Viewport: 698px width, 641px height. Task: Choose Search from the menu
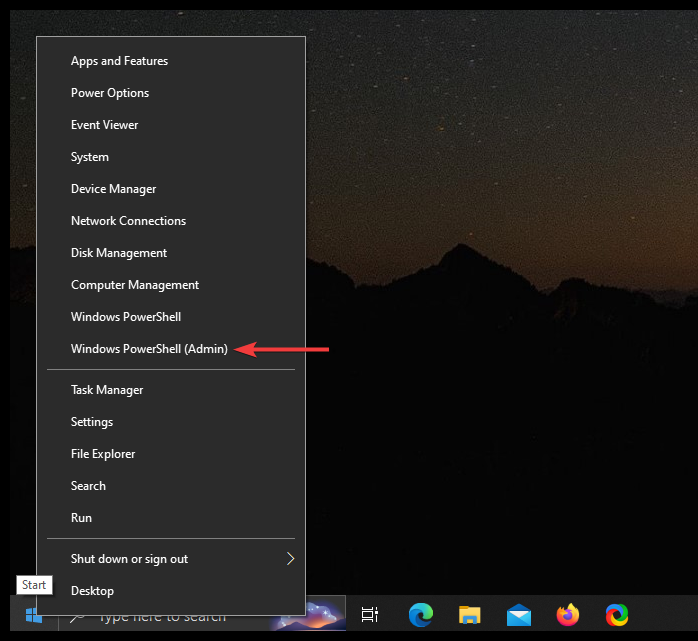click(171, 486)
